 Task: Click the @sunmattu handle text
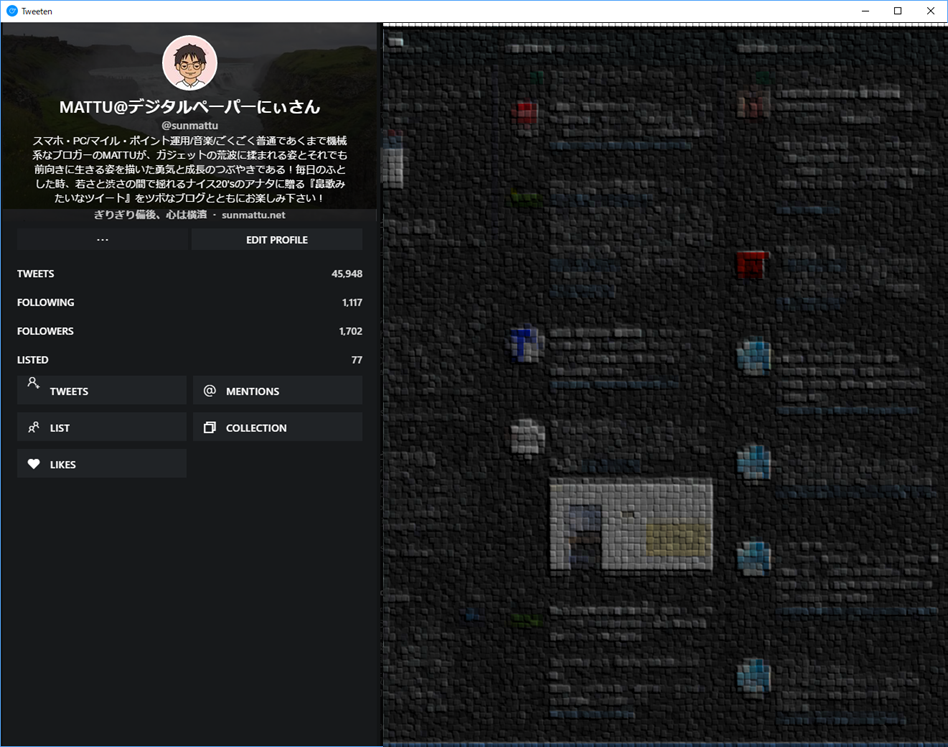tap(190, 126)
